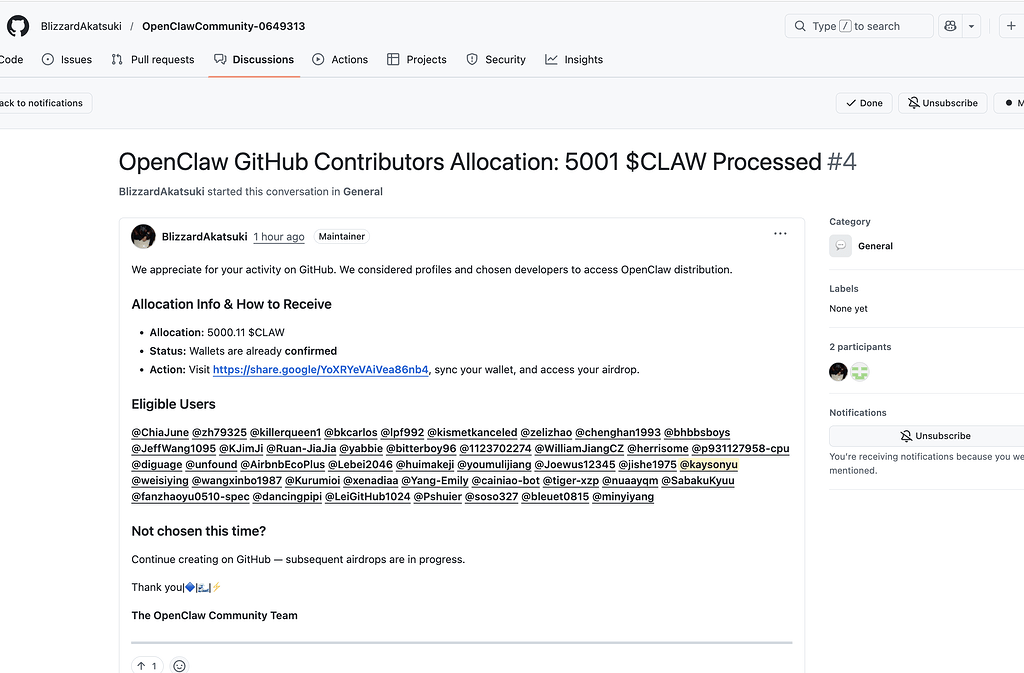This screenshot has width=1024, height=673.
Task: Open @kaysonyu highlighted mention
Action: 709,464
